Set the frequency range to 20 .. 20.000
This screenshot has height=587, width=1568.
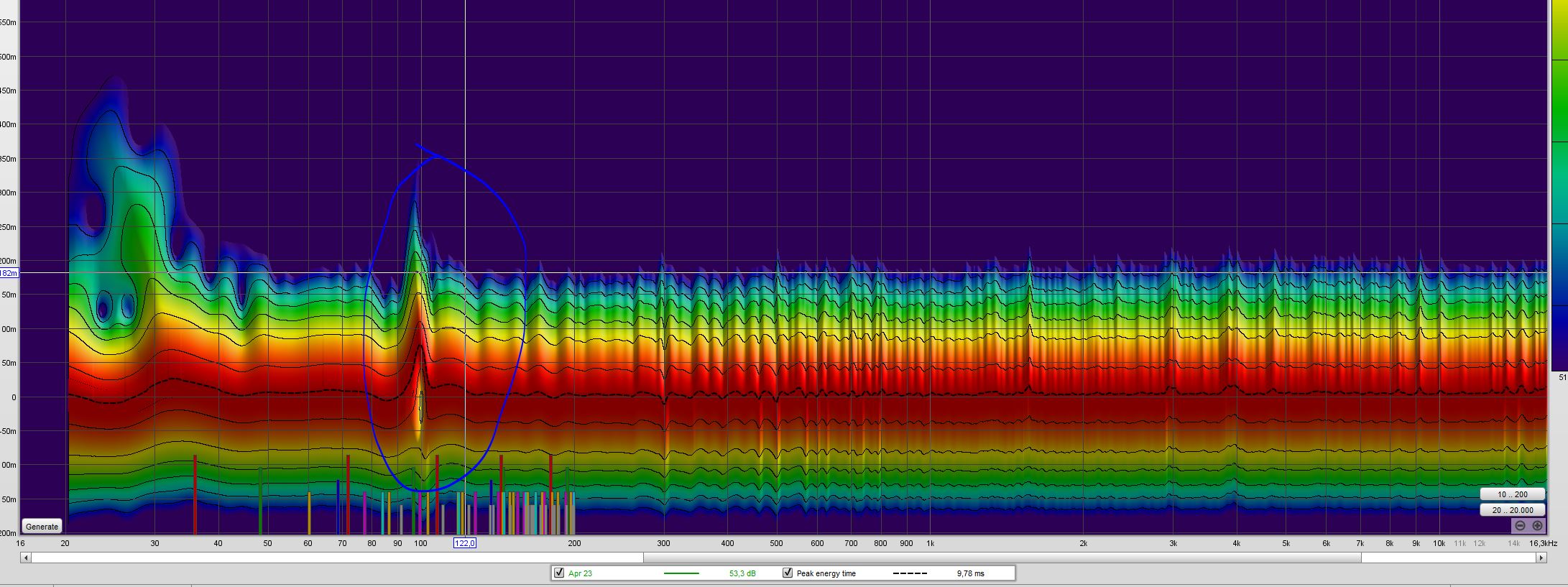(1513, 510)
